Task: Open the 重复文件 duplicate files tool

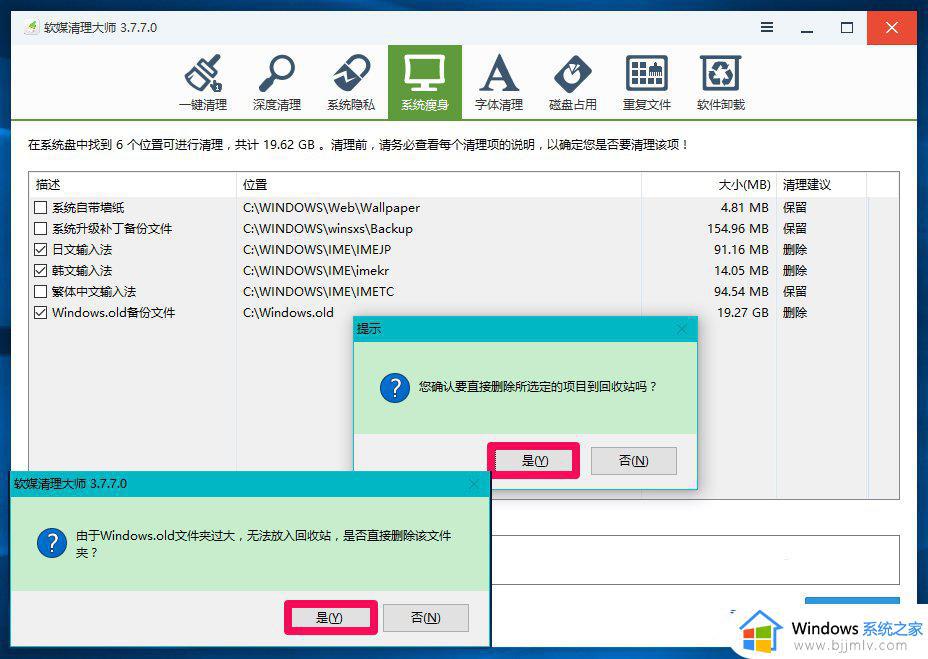Action: point(646,82)
